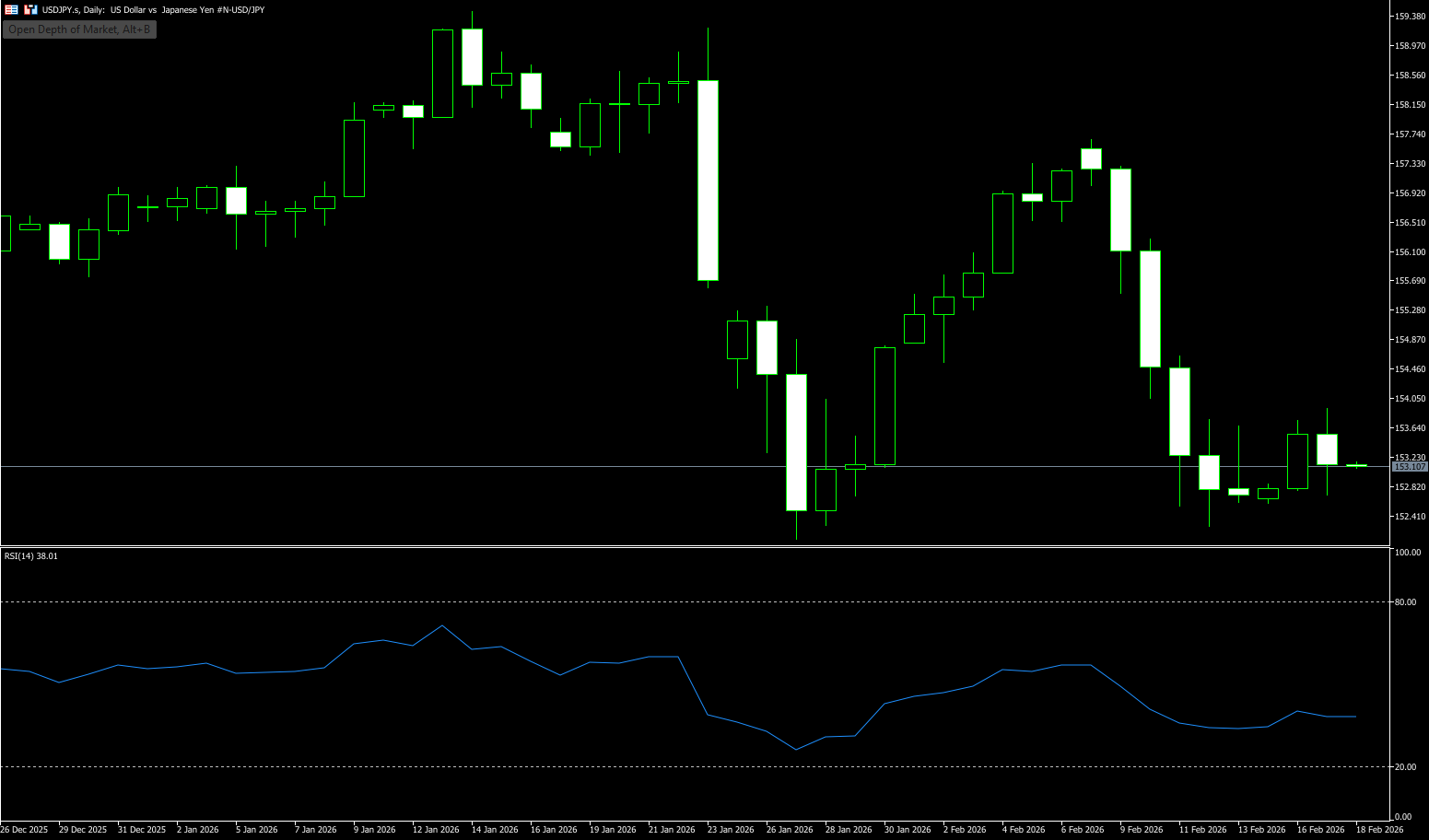1429x840 pixels.
Task: Click the divider between price chart and RSI window
Action: tap(691, 547)
